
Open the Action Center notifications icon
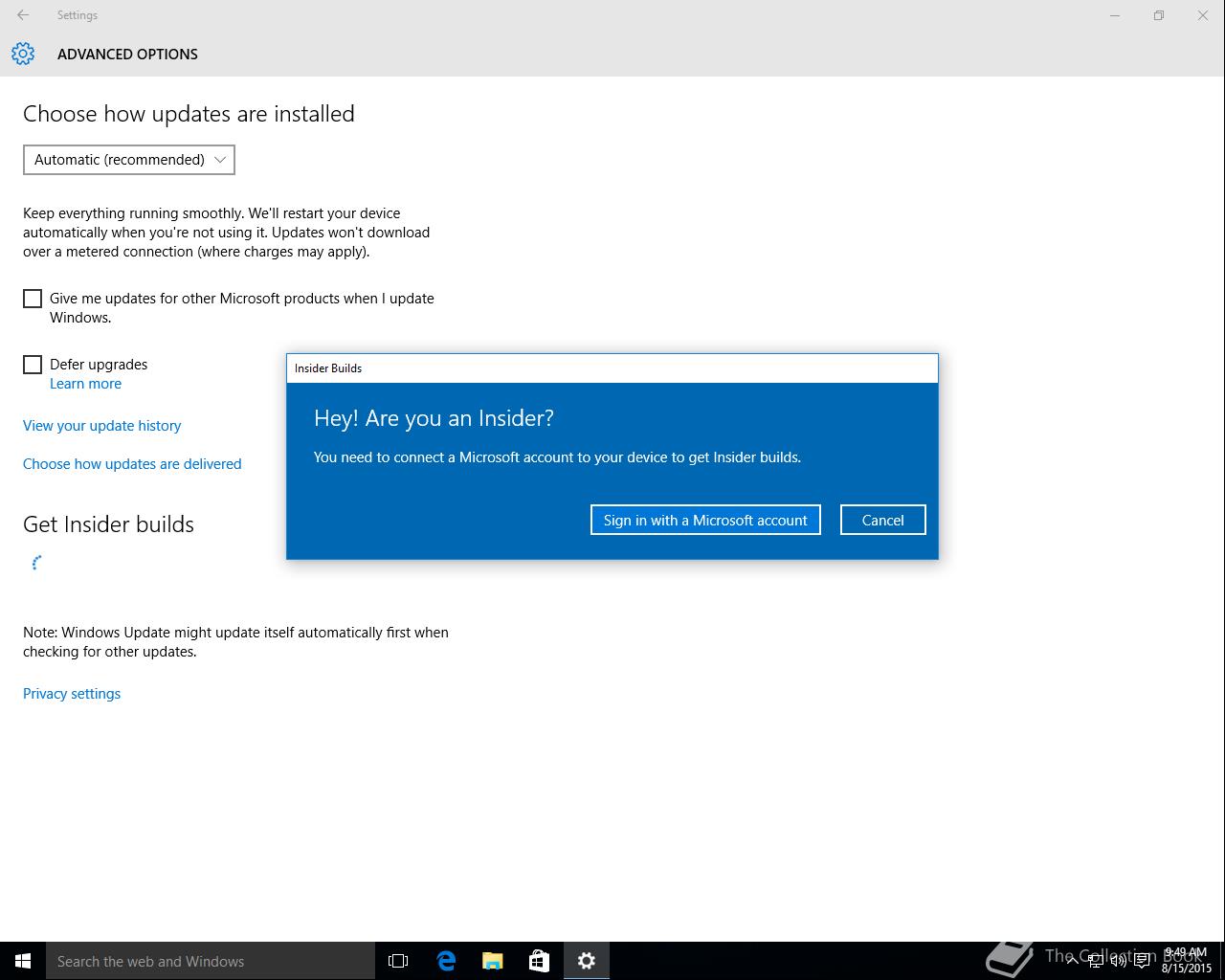tap(1142, 961)
